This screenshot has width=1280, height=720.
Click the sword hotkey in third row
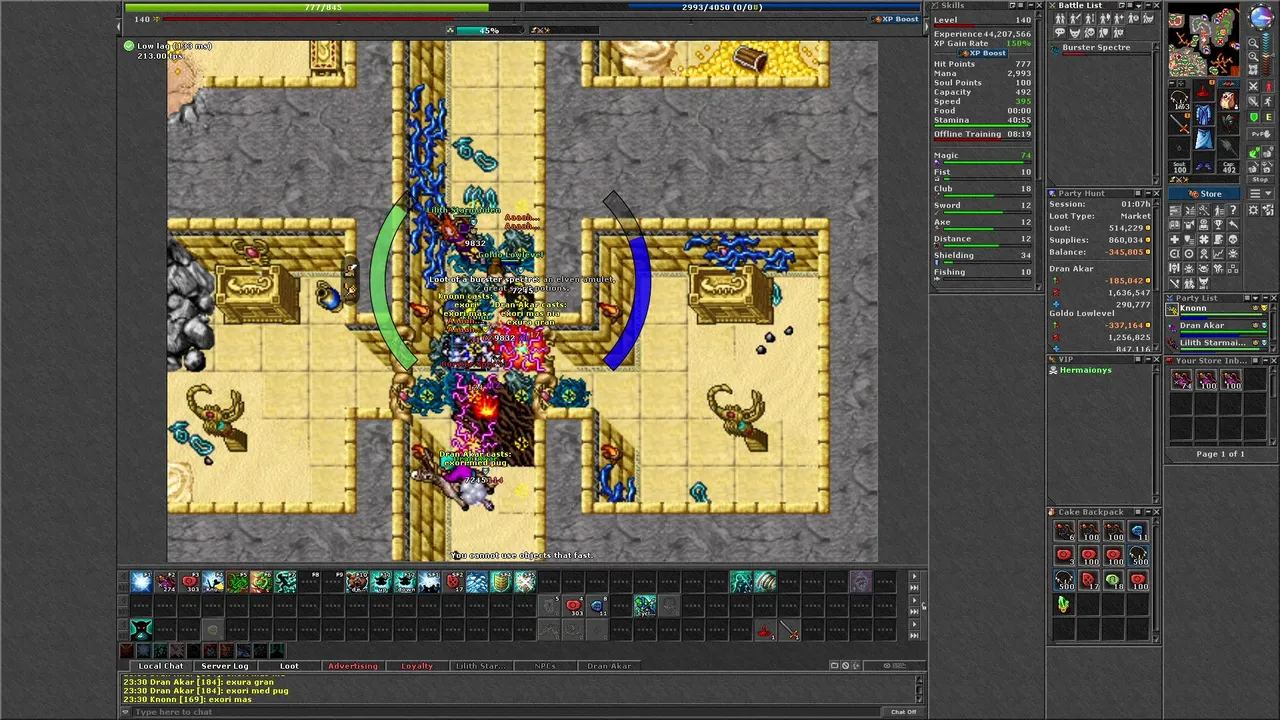tap(789, 631)
